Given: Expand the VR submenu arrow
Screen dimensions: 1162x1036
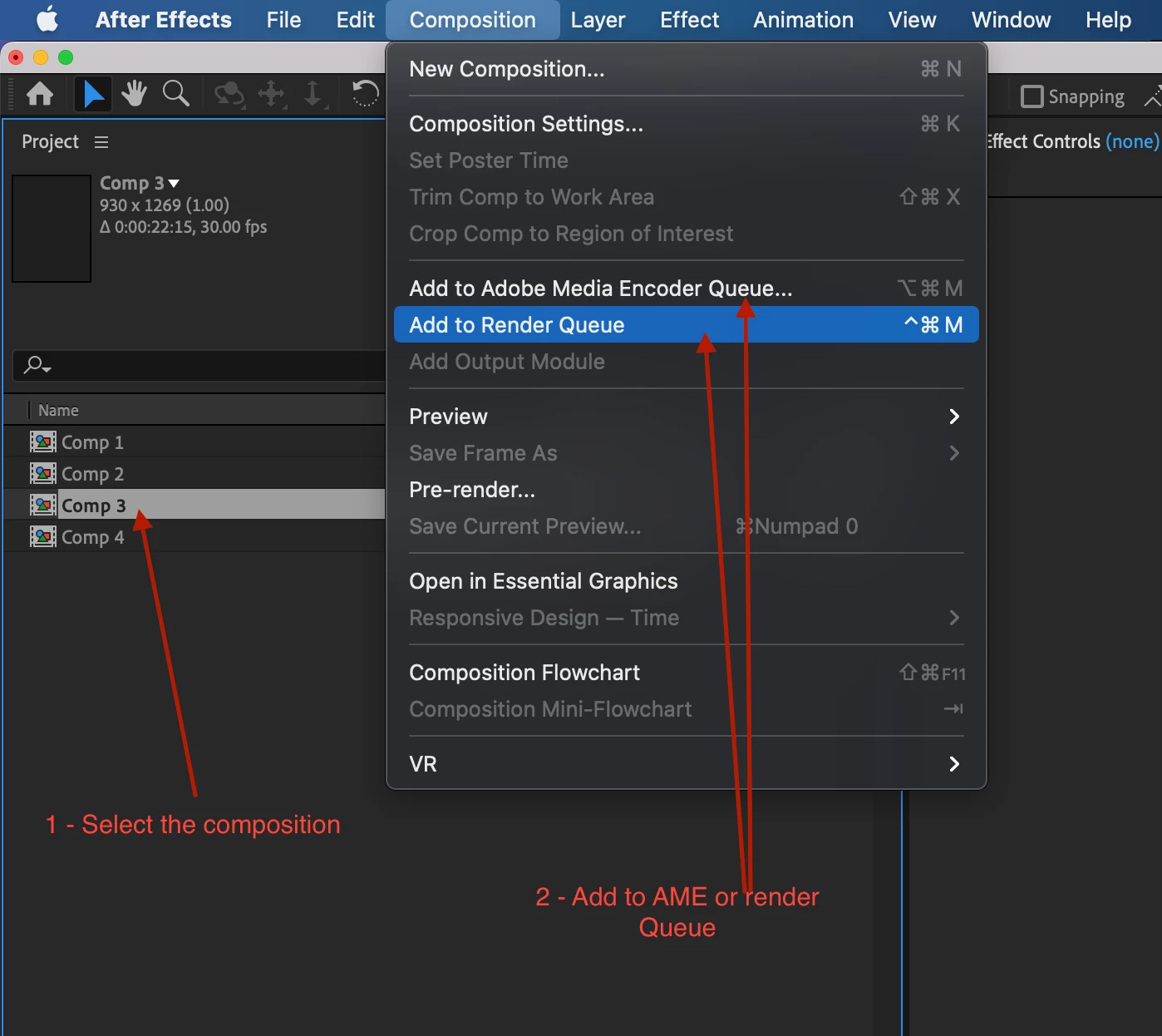Looking at the screenshot, I should click(x=954, y=764).
